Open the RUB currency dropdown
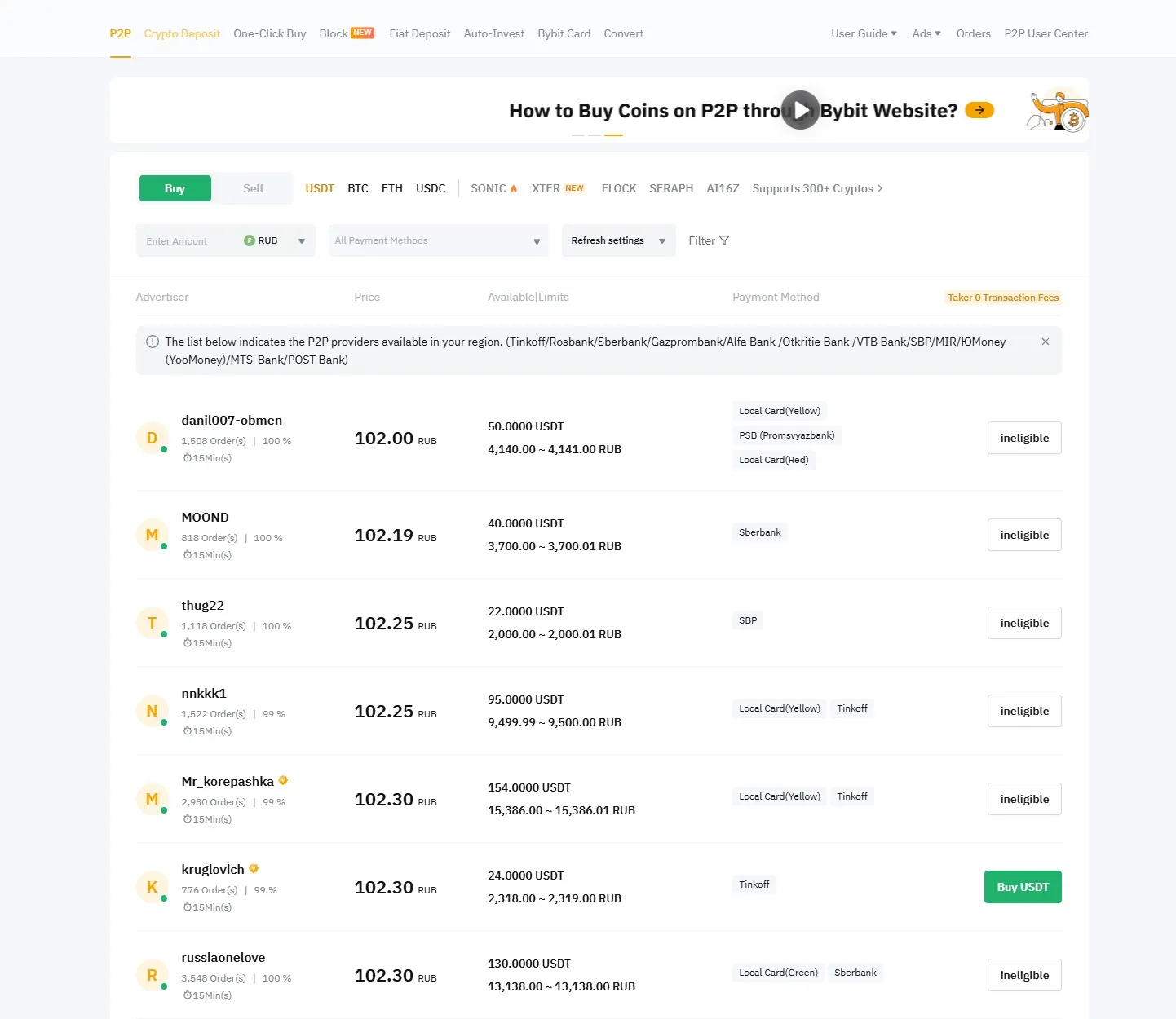This screenshot has width=1176, height=1019. [x=301, y=240]
